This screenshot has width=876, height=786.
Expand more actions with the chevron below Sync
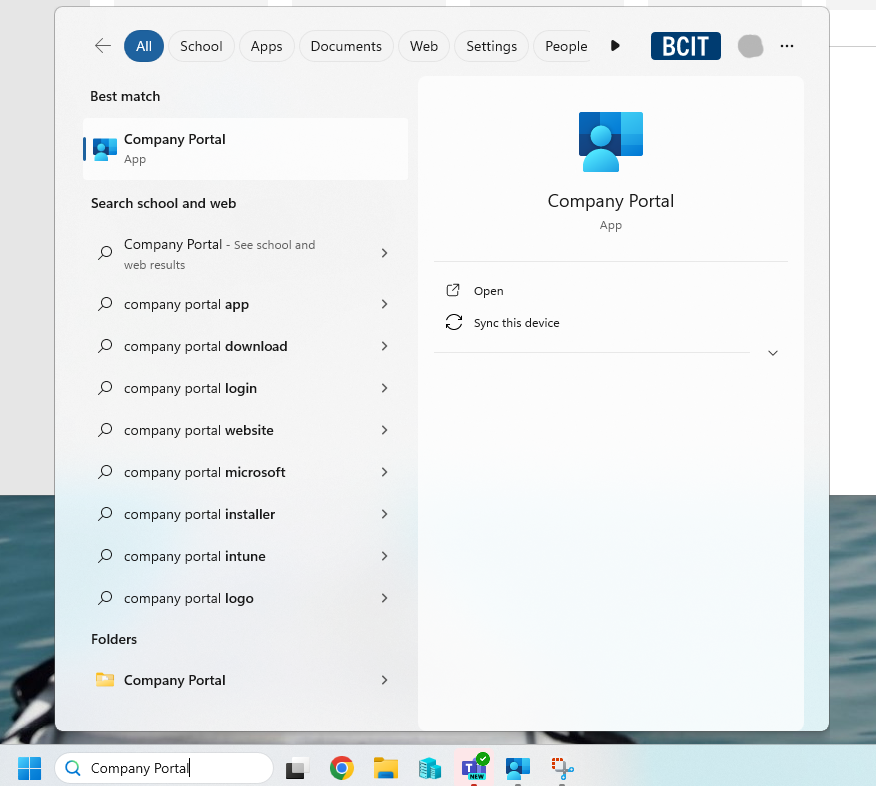pos(772,353)
